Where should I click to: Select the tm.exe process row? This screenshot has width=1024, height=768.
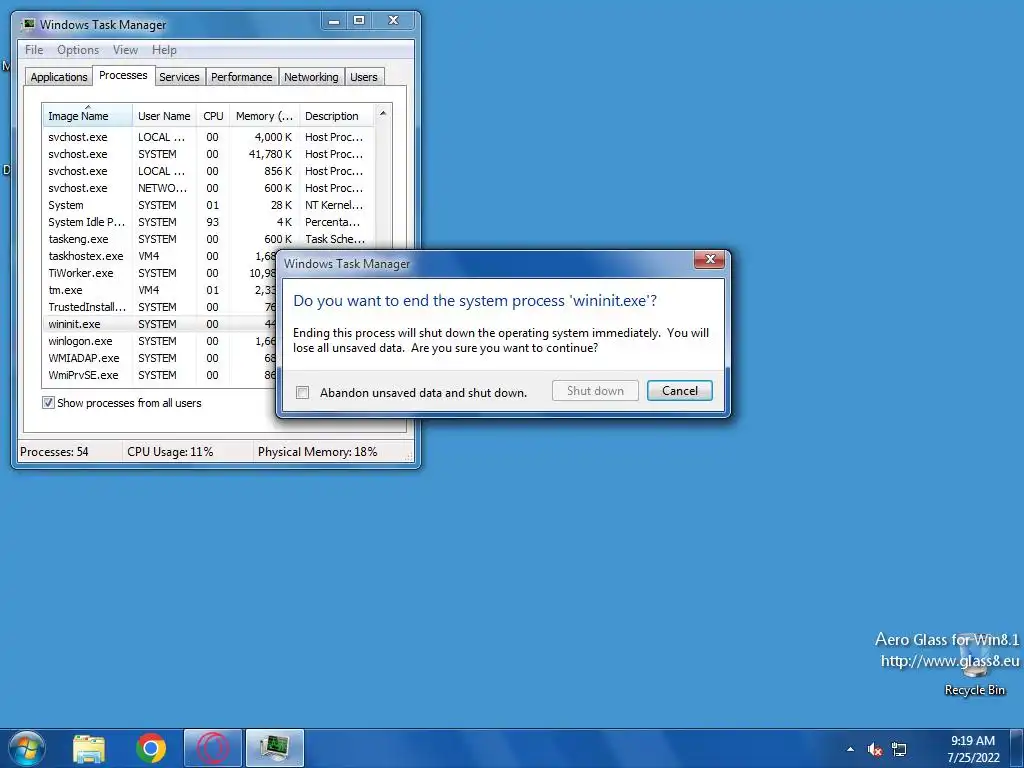[x=160, y=290]
